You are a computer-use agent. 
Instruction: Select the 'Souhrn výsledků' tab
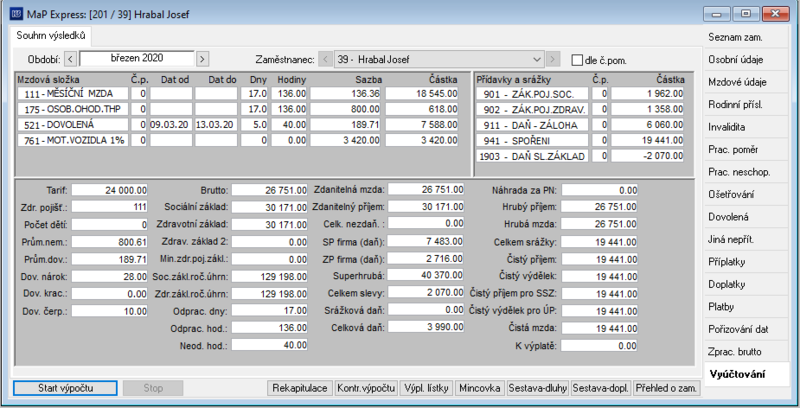51,36
